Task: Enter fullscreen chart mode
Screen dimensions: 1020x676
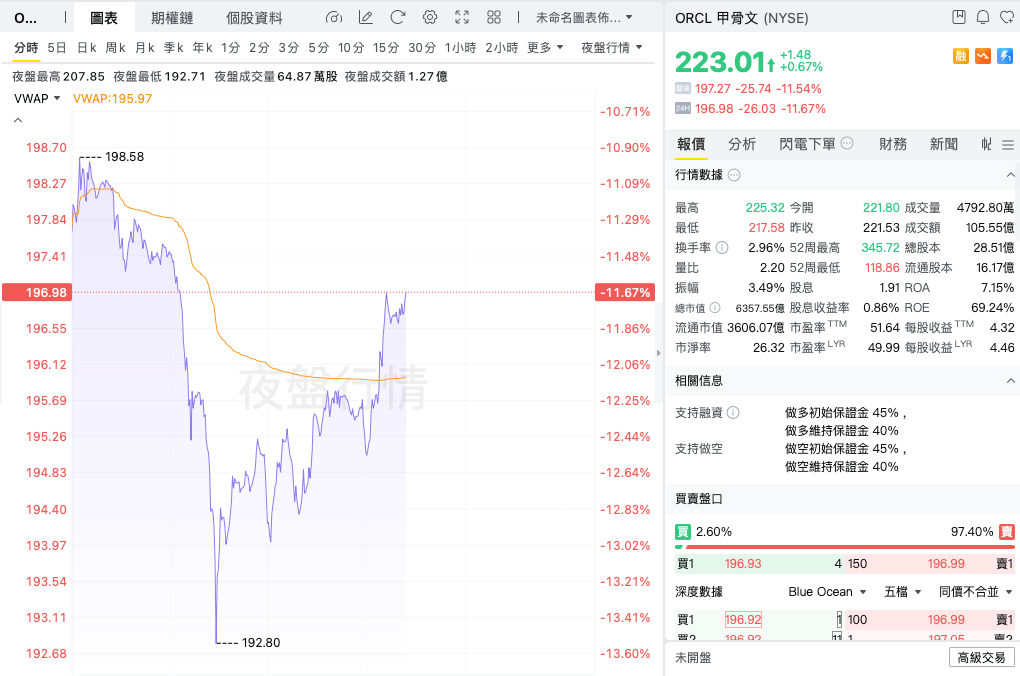Action: tap(462, 18)
